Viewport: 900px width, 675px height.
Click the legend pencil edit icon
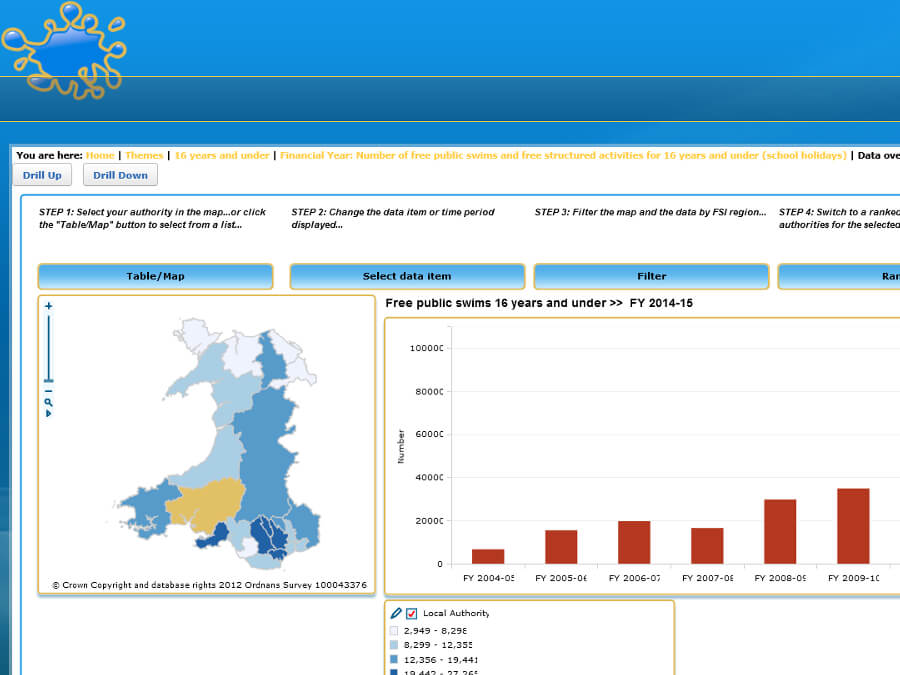(x=396, y=613)
